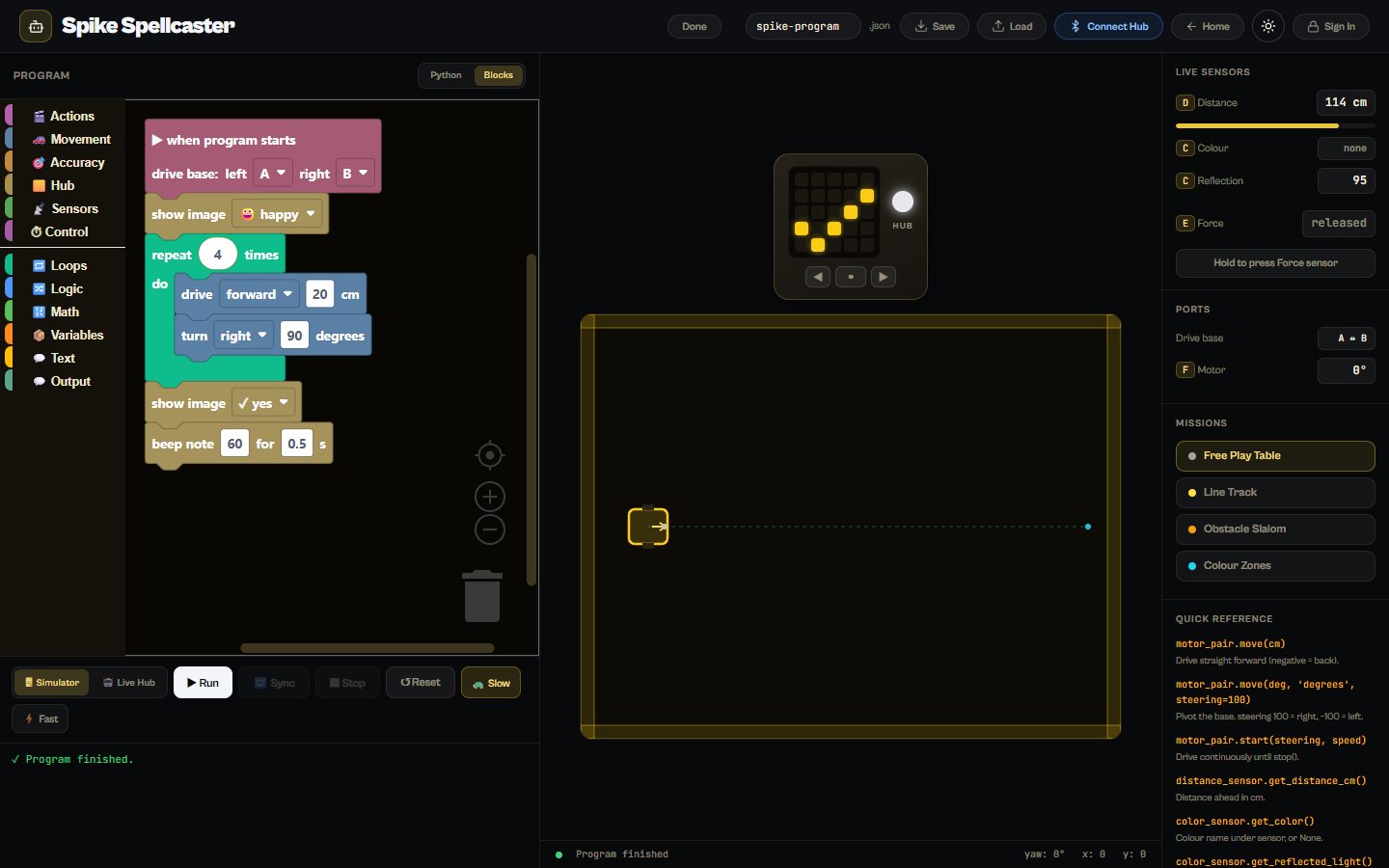Open the Movement block category

point(63,139)
